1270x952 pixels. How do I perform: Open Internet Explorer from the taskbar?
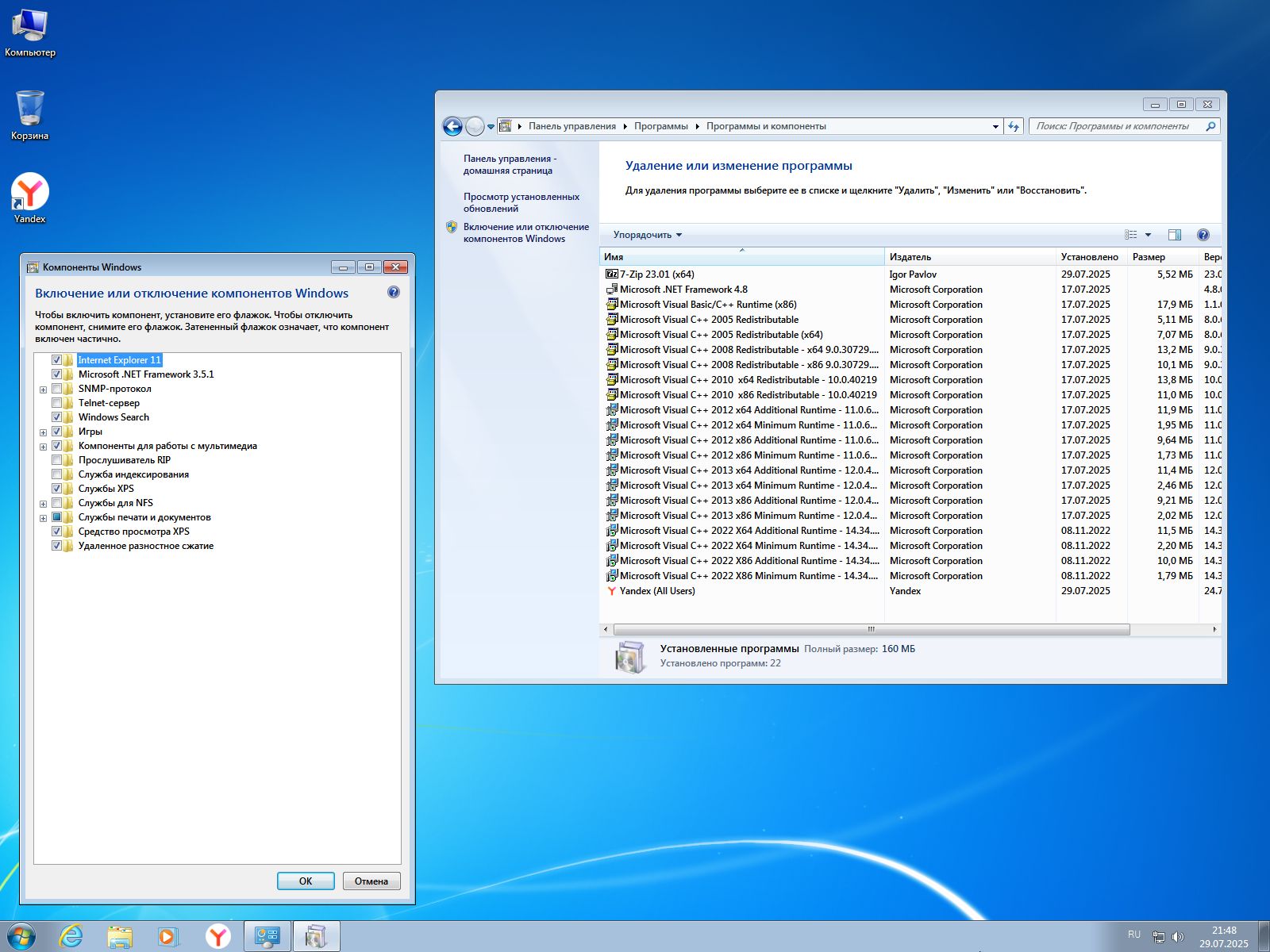(71, 936)
